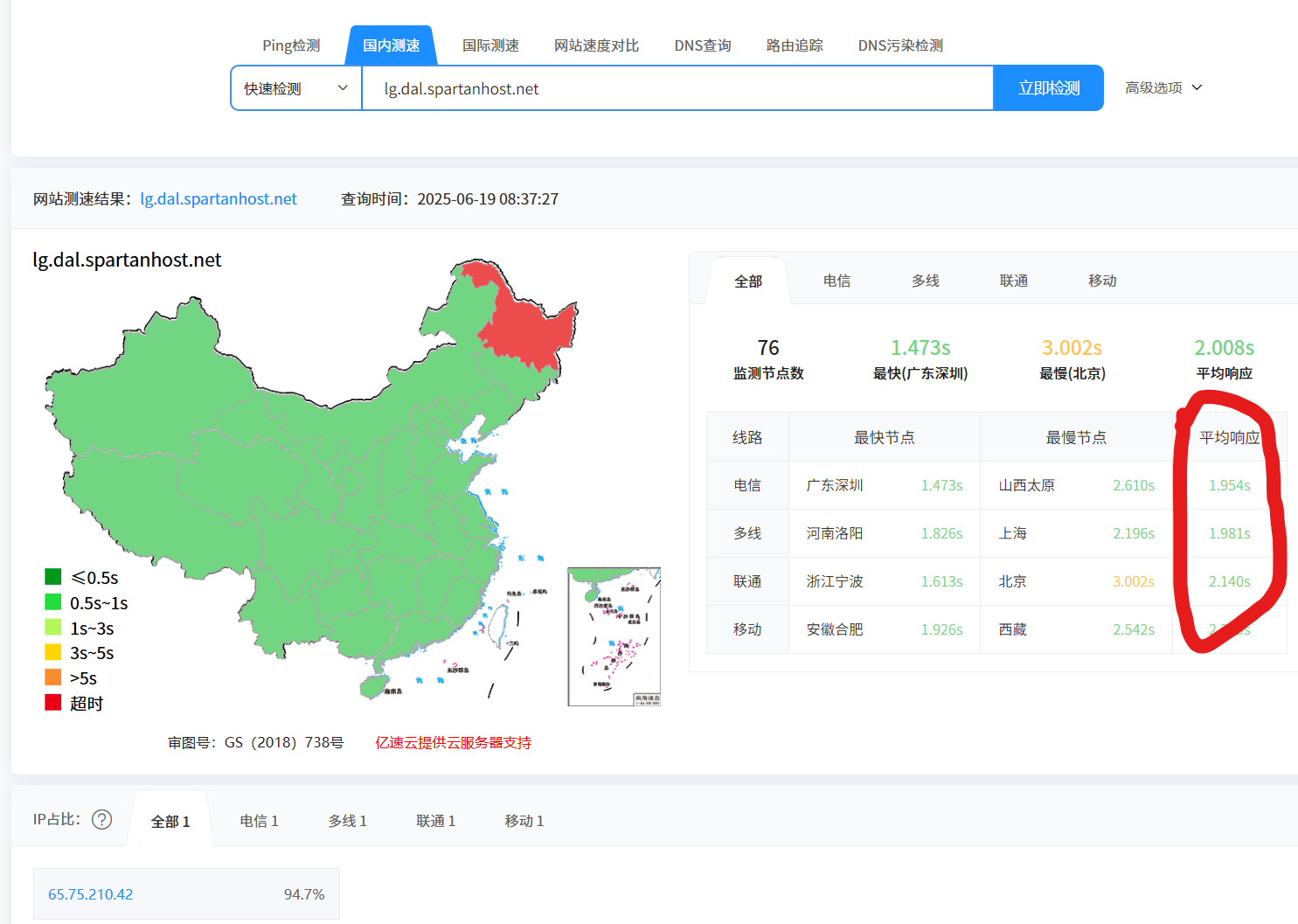Select the 全部 results tab
The height and width of the screenshot is (924, 1298).
[x=748, y=281]
